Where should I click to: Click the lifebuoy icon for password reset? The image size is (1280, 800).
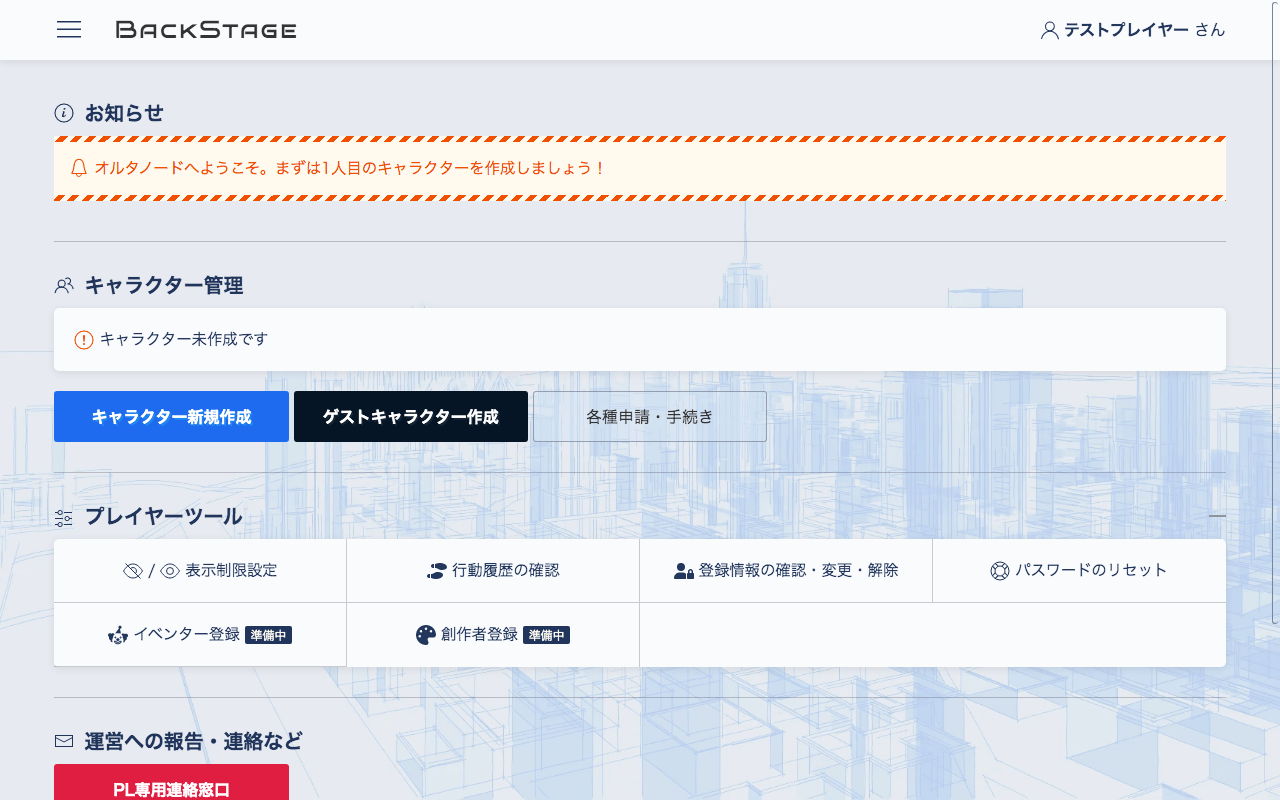click(x=1000, y=571)
